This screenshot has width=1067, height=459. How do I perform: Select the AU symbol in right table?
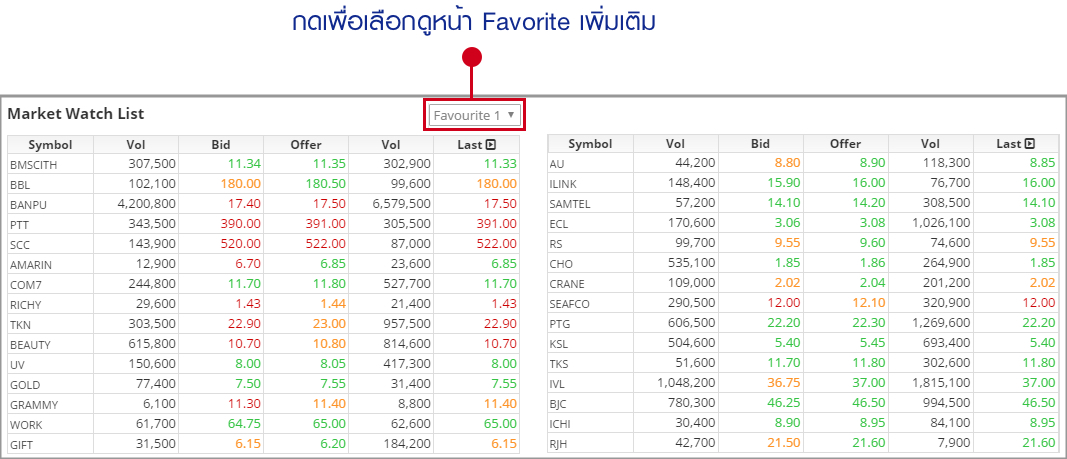[x=558, y=164]
